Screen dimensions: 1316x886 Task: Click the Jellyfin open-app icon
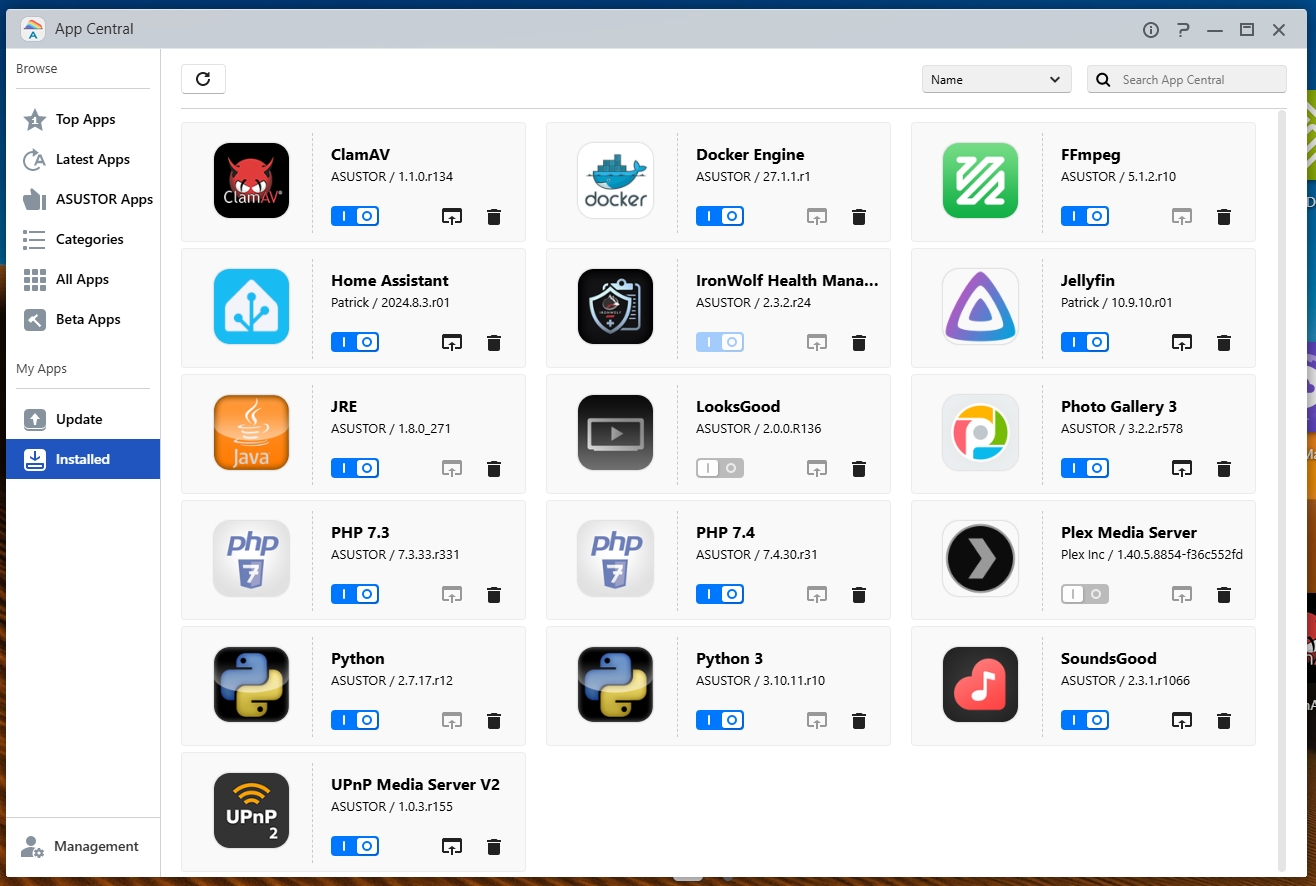pyautogui.click(x=1182, y=343)
